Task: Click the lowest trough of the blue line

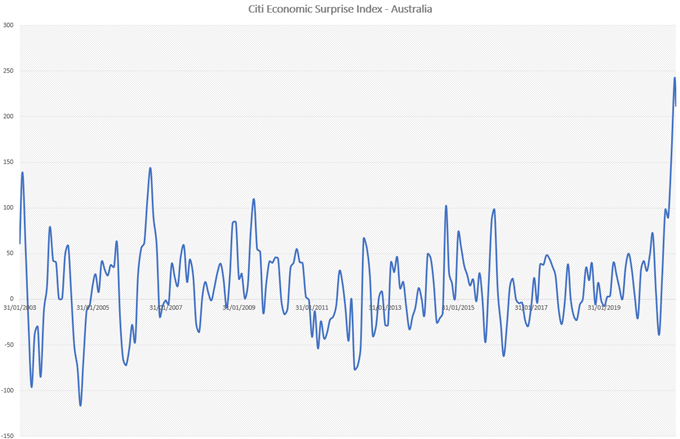Action: 80,406
